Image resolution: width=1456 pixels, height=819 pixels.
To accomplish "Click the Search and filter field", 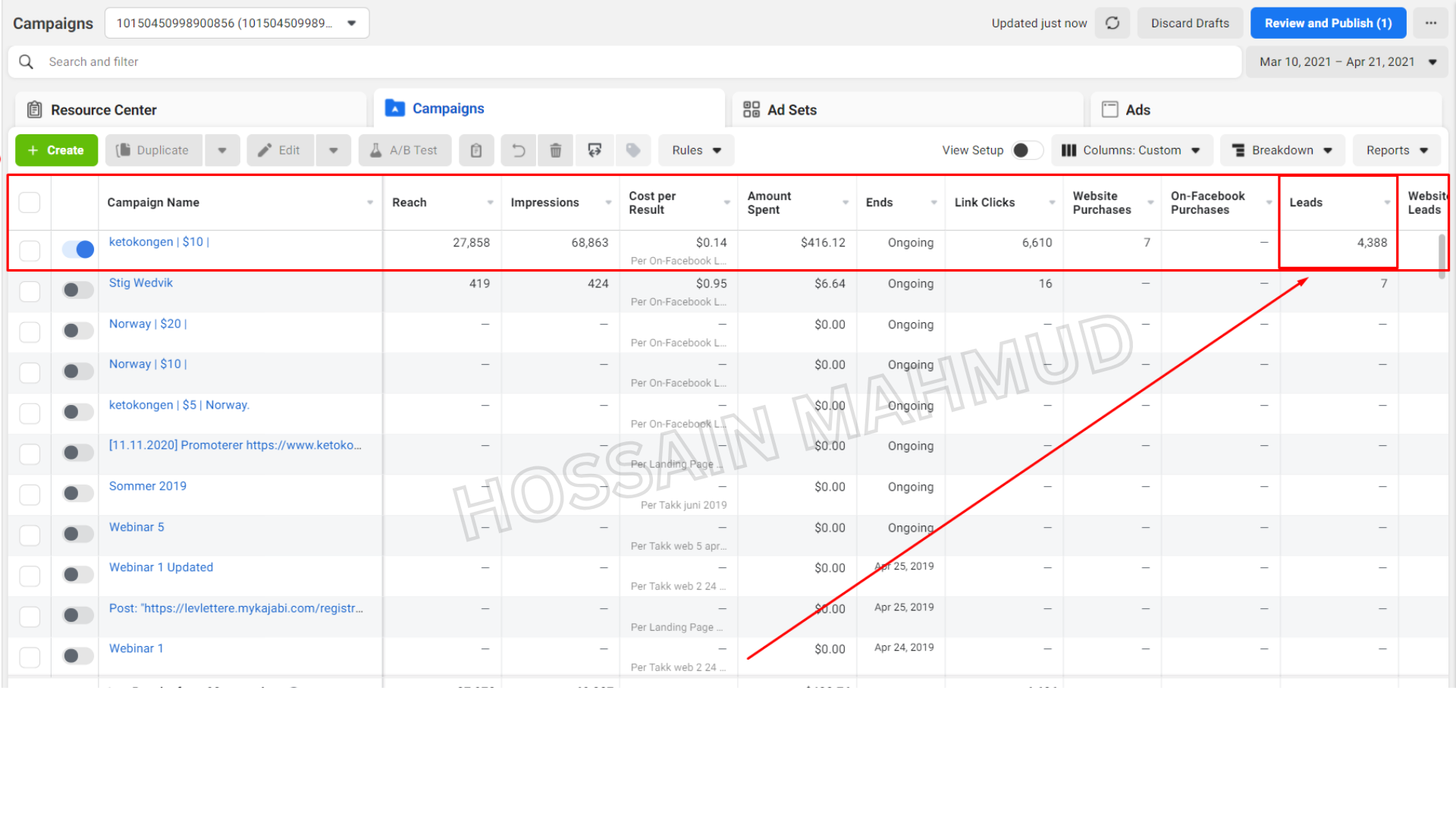I will point(625,62).
